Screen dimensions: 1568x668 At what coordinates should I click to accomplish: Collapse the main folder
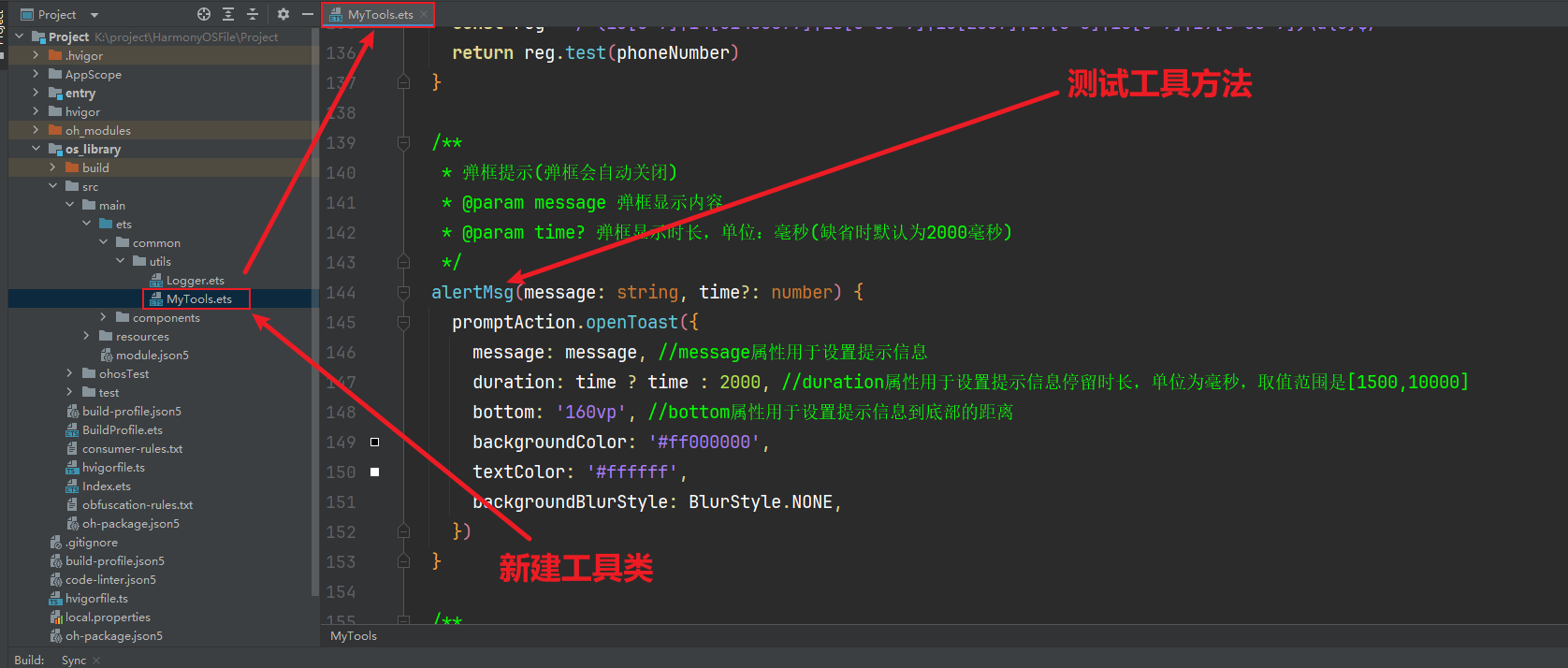coord(70,205)
